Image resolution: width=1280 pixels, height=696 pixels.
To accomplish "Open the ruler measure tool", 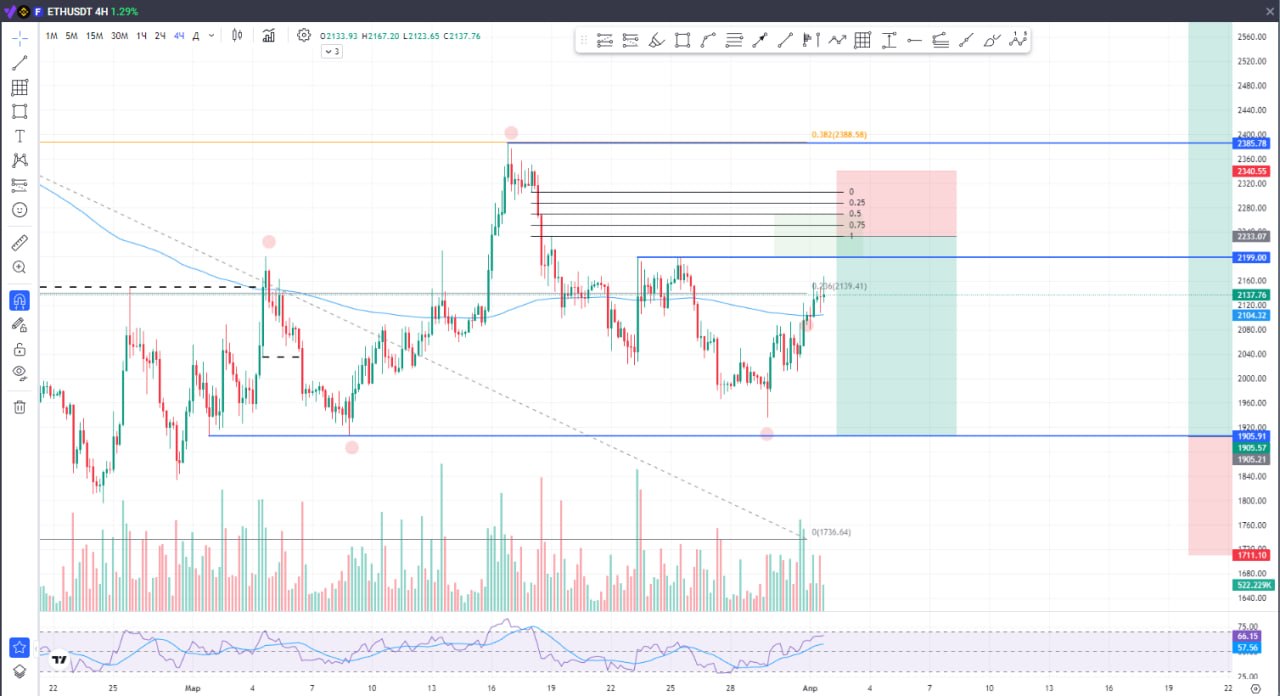I will [x=19, y=243].
